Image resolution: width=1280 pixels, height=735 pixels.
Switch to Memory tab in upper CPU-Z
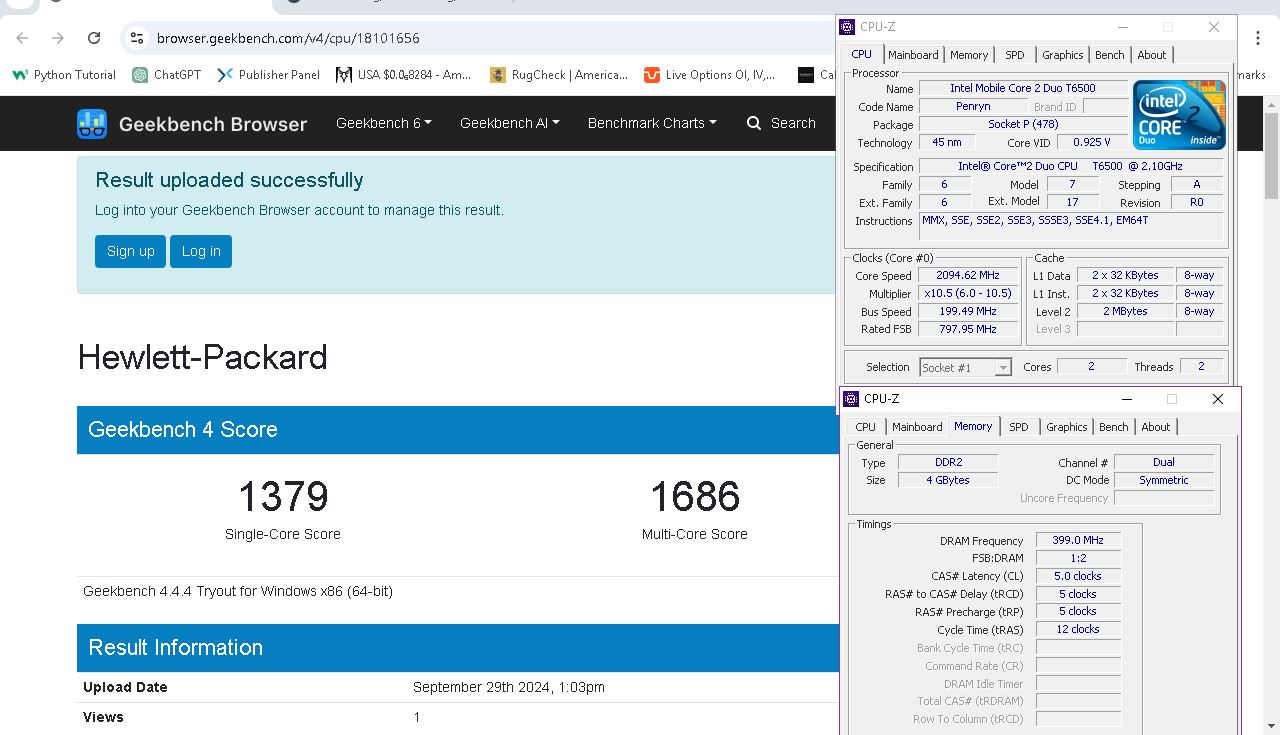[969, 55]
